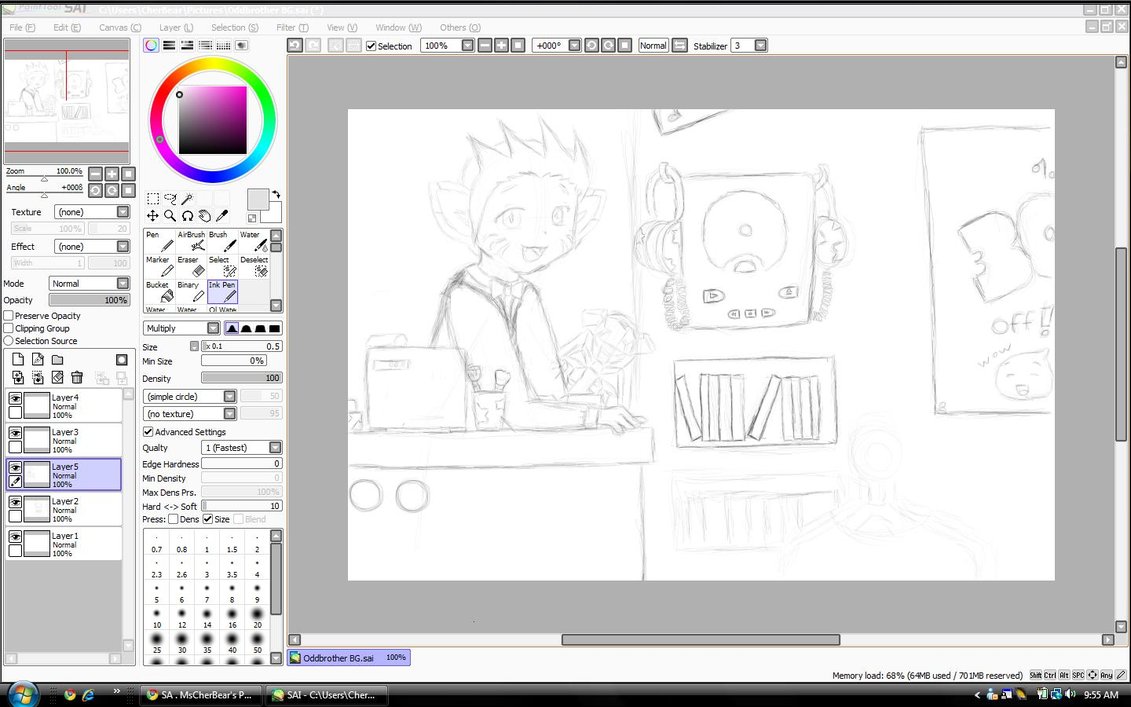The height and width of the screenshot is (707, 1131).
Task: Pick the Eraser tool
Action: tap(192, 267)
